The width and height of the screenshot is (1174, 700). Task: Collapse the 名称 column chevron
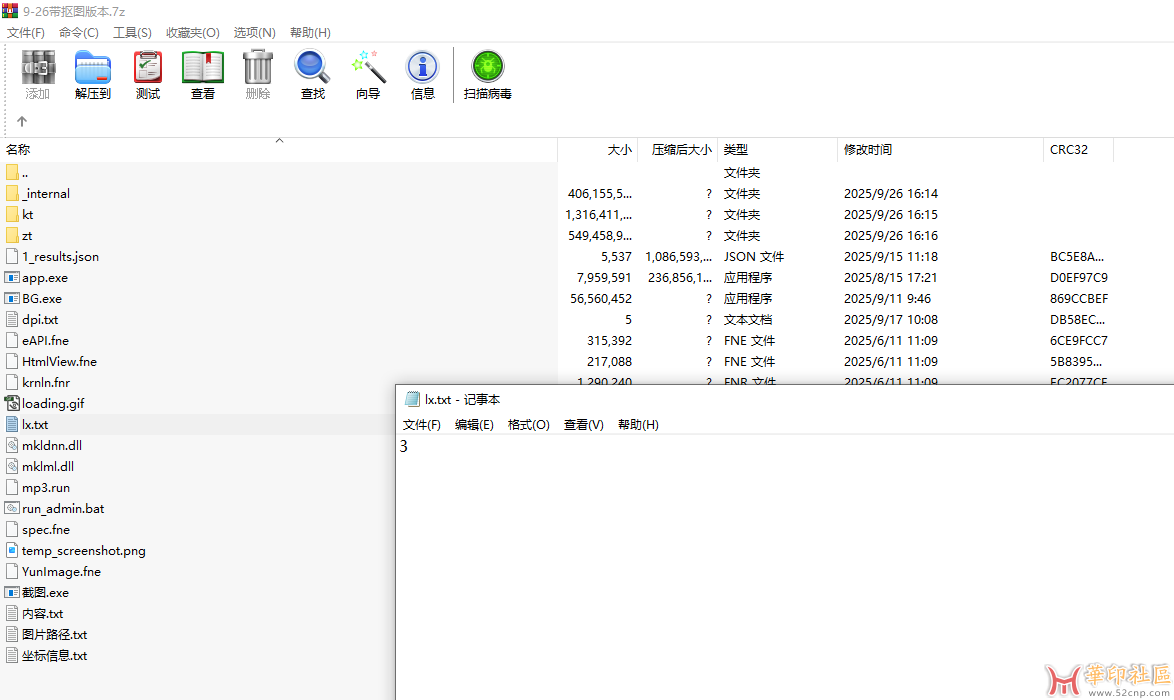pyautogui.click(x=279, y=141)
